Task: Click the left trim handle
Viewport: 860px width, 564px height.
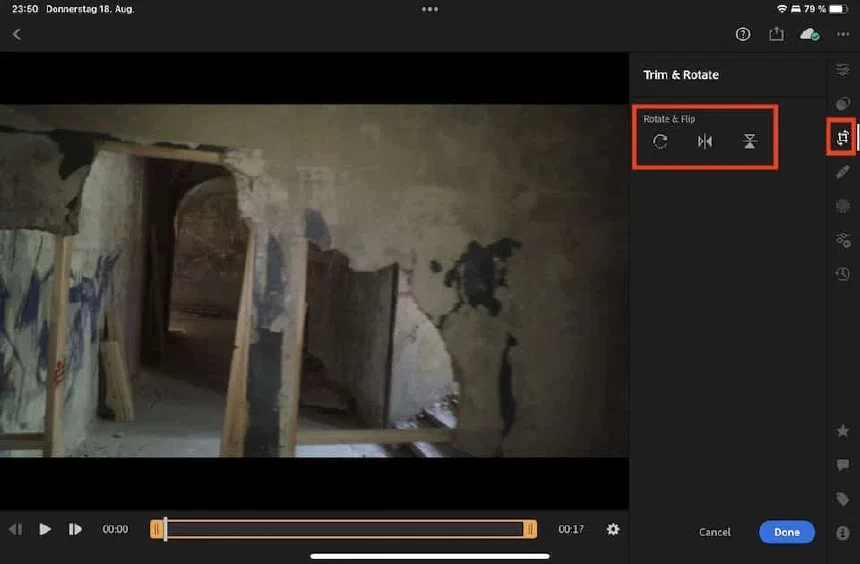Action: 156,529
